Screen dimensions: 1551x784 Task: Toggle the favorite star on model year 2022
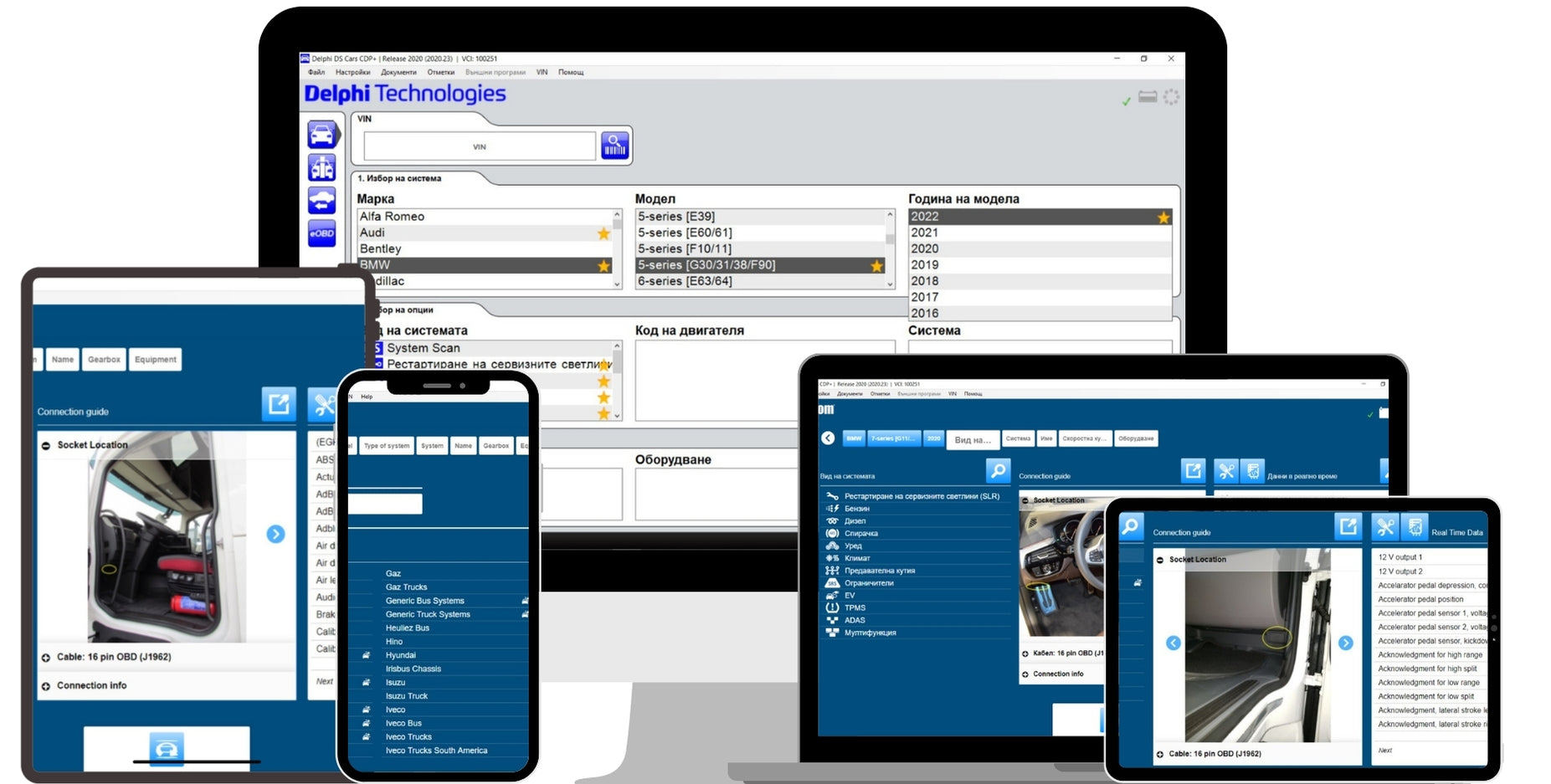[1163, 218]
